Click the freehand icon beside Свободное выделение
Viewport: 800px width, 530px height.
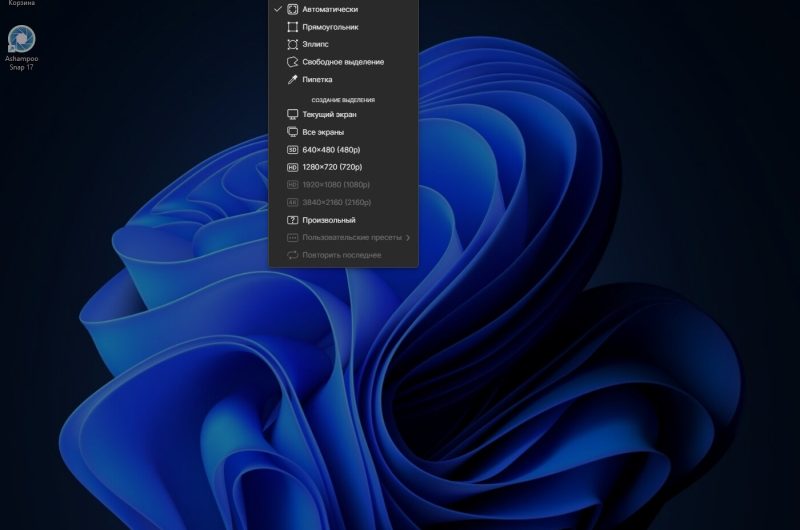(x=292, y=62)
